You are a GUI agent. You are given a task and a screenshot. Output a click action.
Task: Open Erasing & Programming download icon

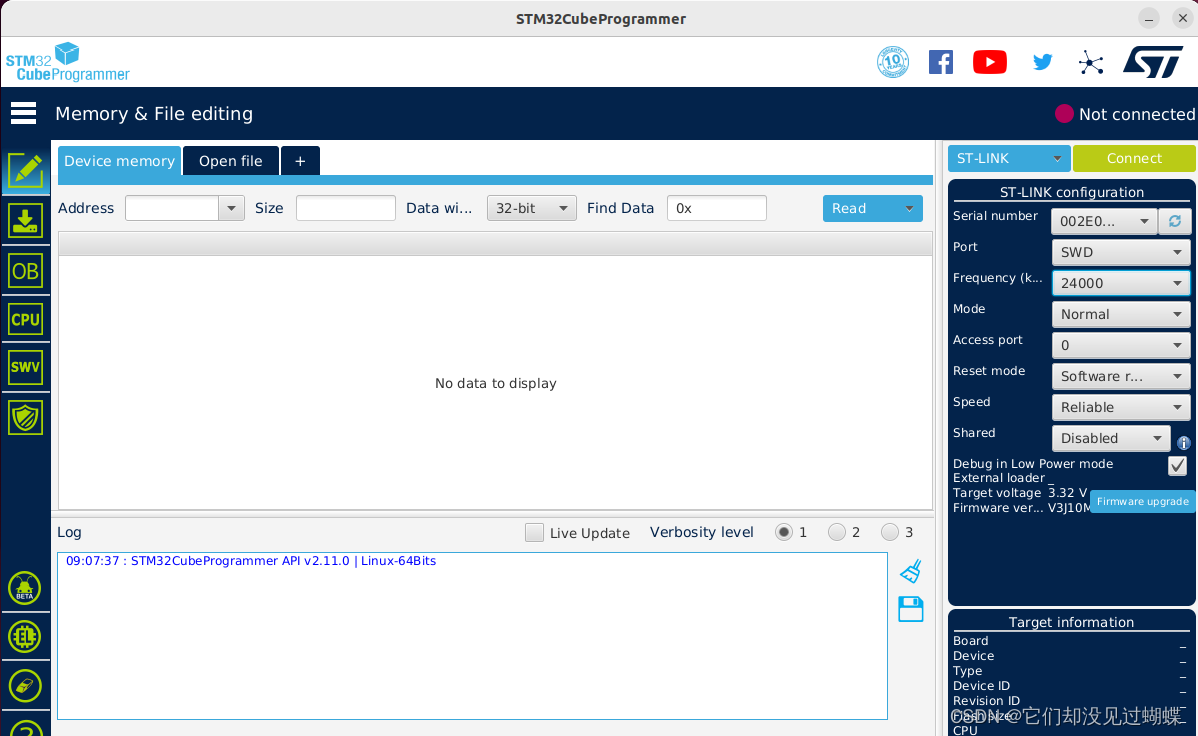tap(25, 221)
